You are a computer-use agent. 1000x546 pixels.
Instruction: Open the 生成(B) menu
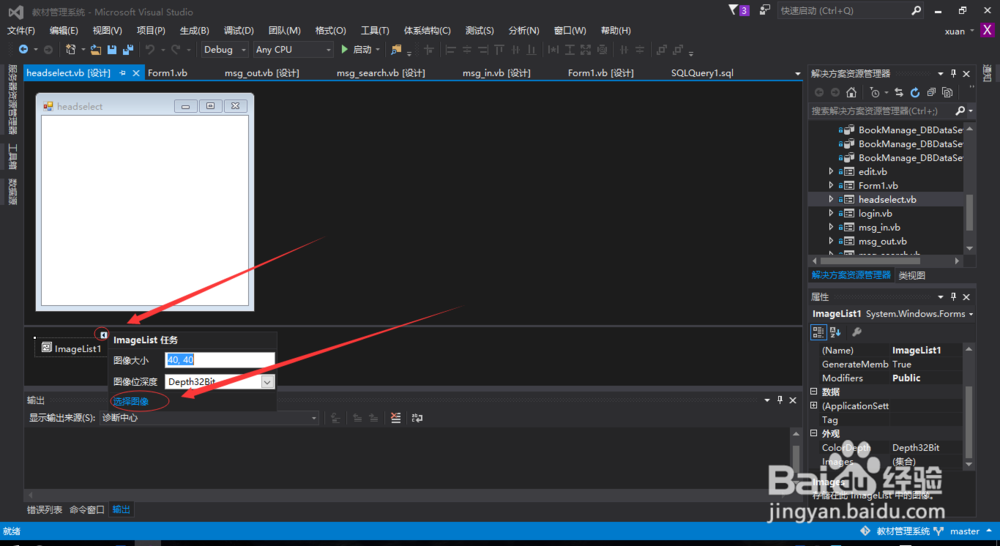[194, 30]
